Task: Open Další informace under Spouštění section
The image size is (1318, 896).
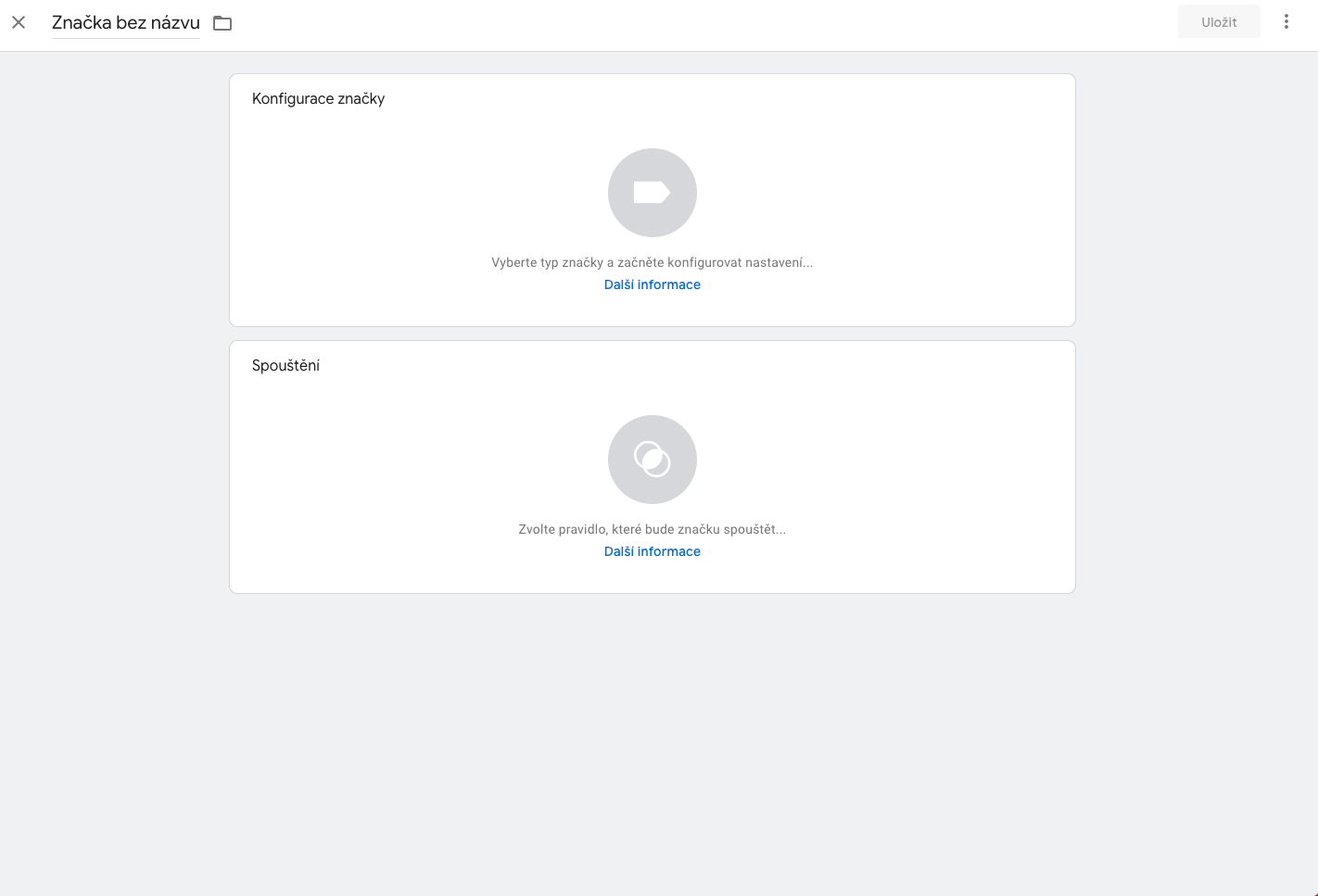Action: click(653, 551)
